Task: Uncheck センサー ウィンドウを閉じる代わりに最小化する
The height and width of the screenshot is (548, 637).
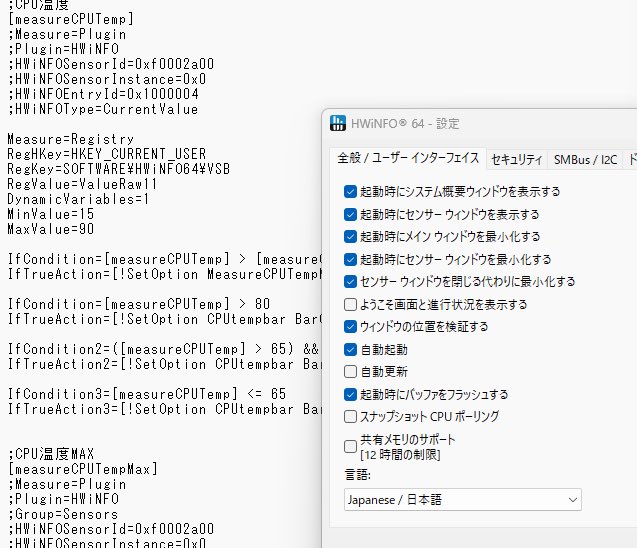Action: click(350, 282)
